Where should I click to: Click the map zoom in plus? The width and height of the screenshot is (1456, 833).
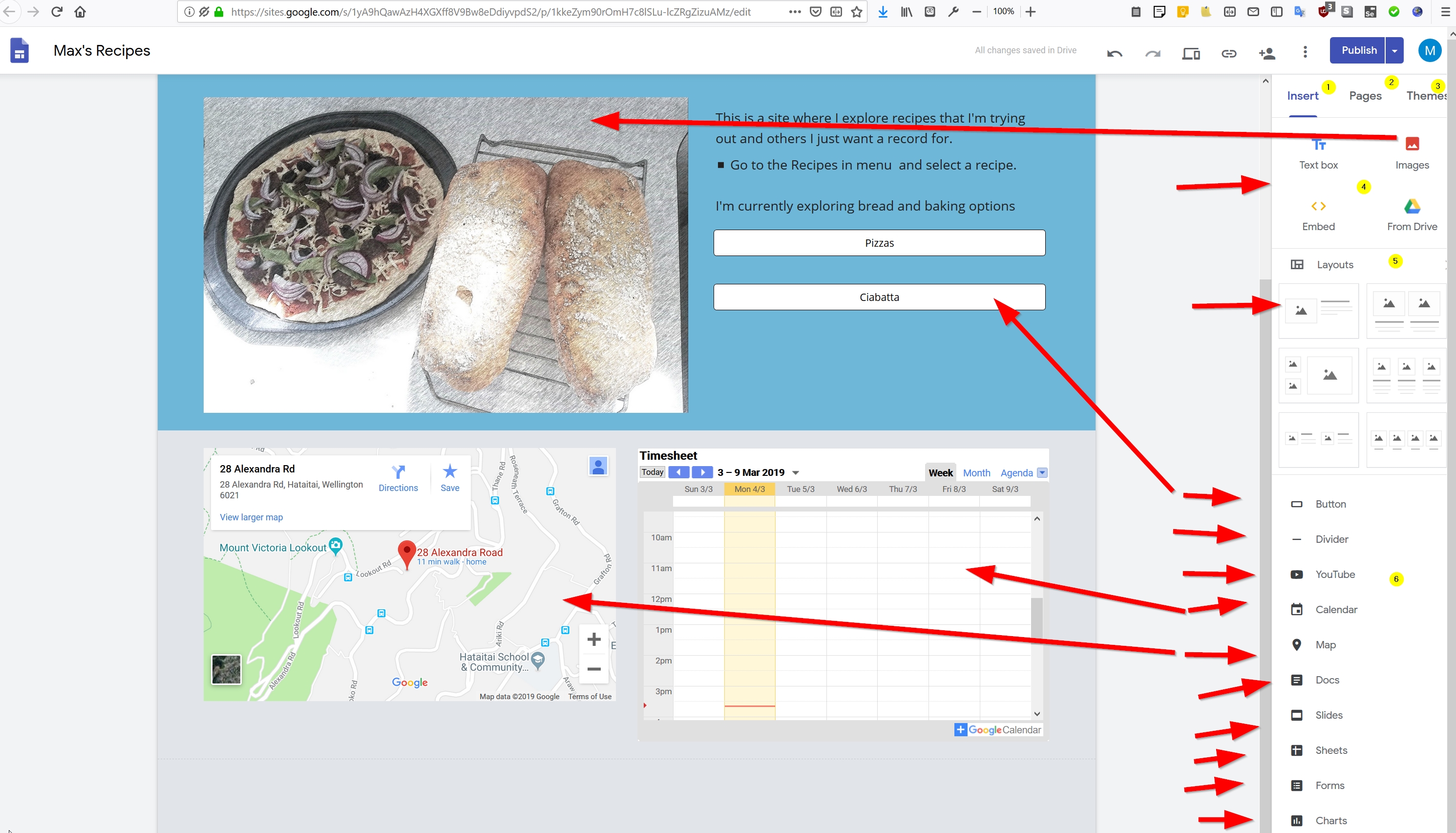(x=593, y=639)
